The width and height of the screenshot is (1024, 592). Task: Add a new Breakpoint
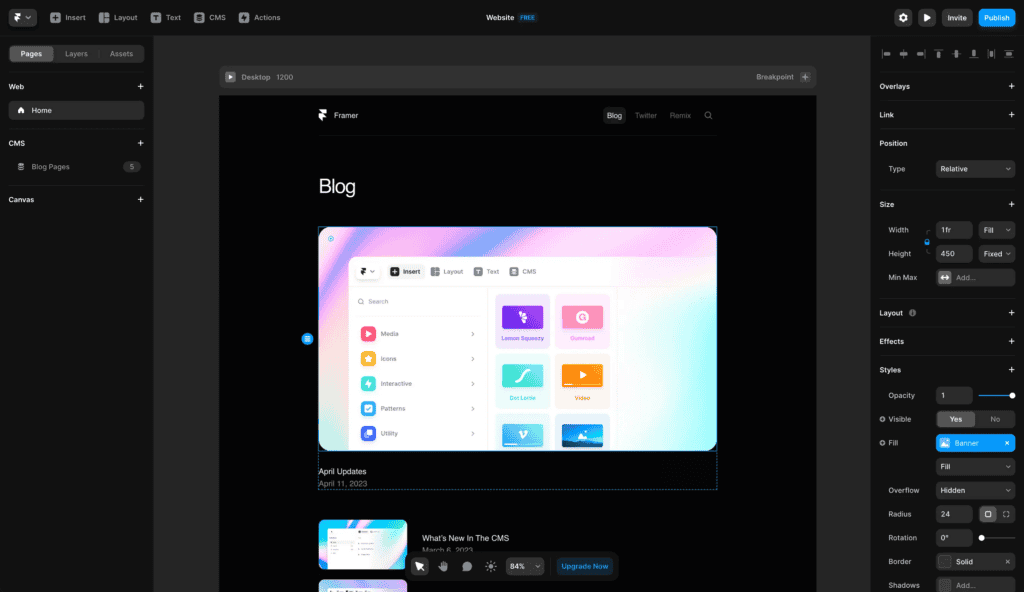pyautogui.click(x=805, y=77)
